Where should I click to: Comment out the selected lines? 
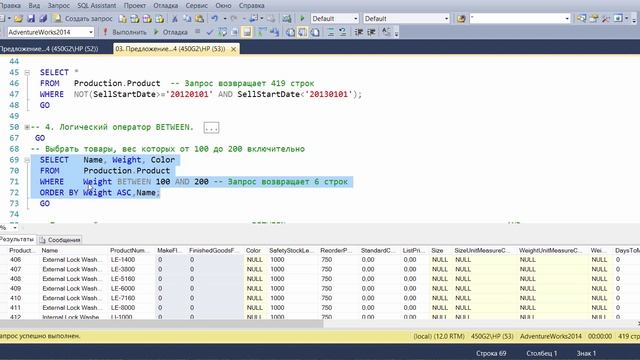[331, 32]
